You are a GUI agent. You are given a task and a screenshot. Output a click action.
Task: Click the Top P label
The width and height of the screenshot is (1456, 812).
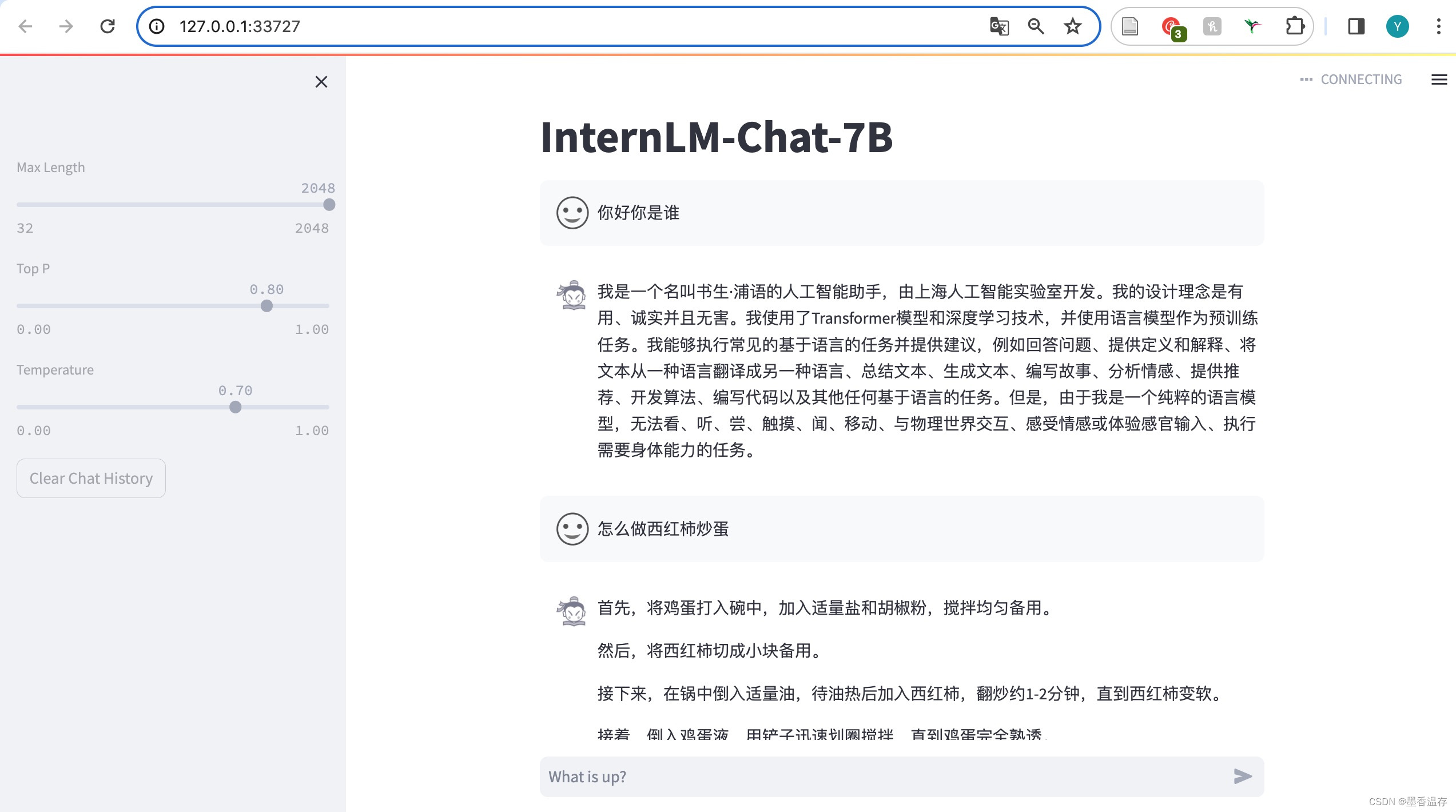[x=33, y=269]
